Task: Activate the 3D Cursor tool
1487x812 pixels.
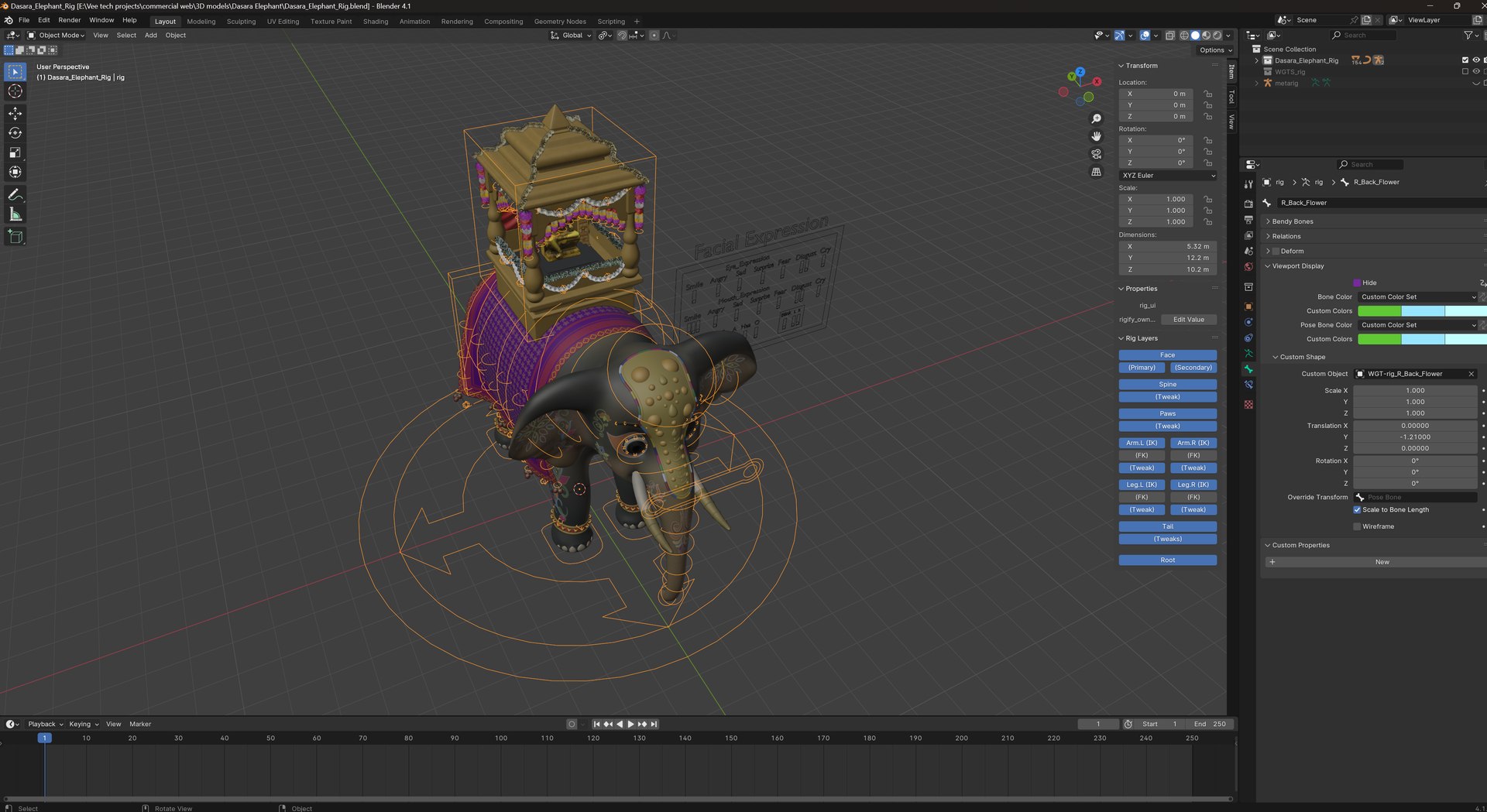Action: 15,91
